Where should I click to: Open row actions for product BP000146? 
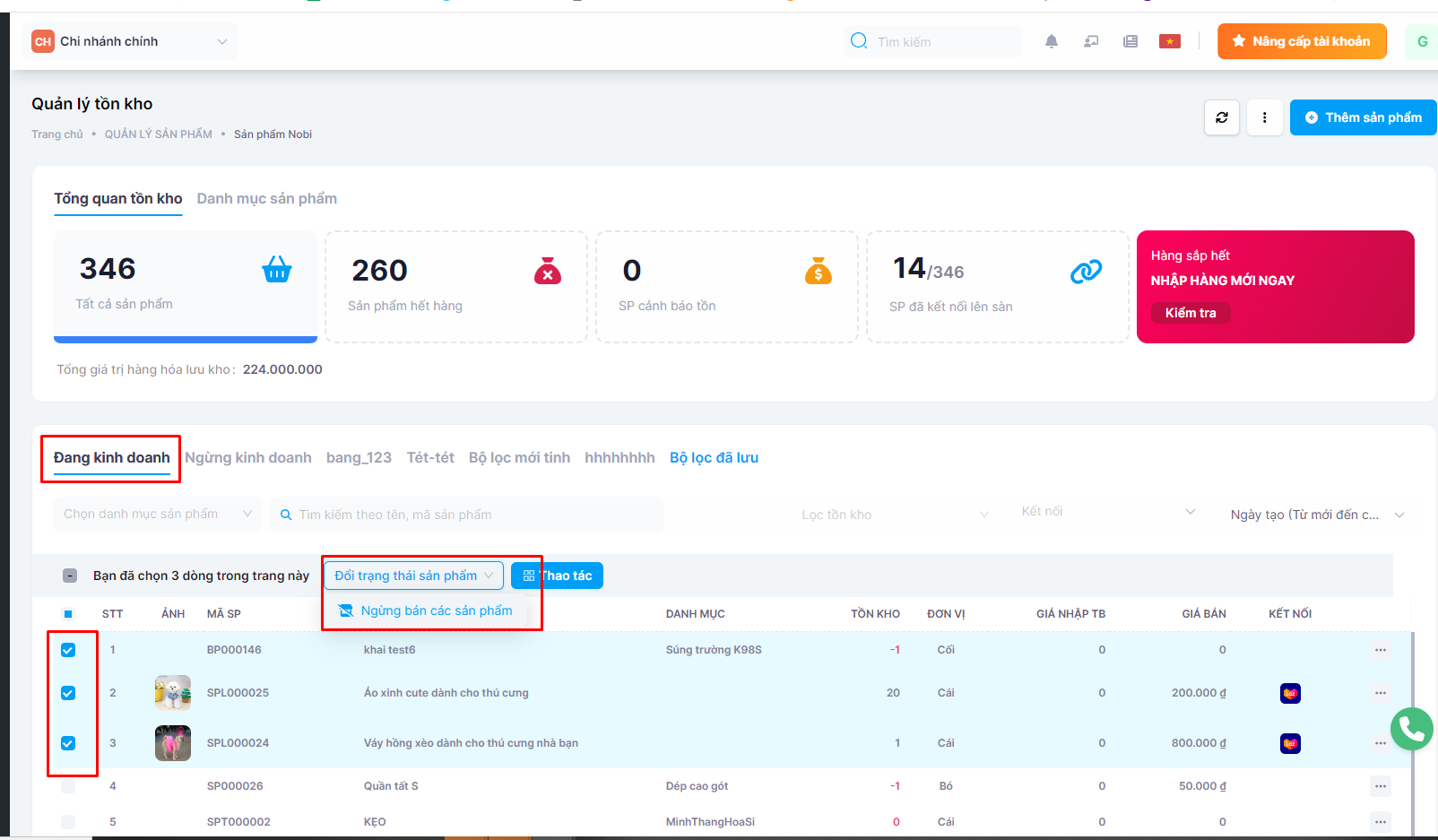pos(1380,650)
